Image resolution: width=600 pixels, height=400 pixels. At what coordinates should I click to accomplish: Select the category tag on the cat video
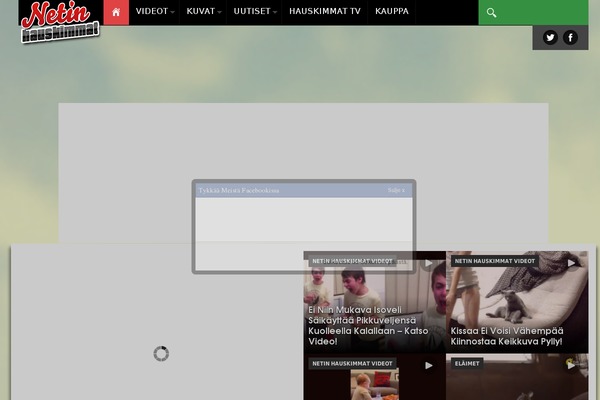[x=495, y=261]
